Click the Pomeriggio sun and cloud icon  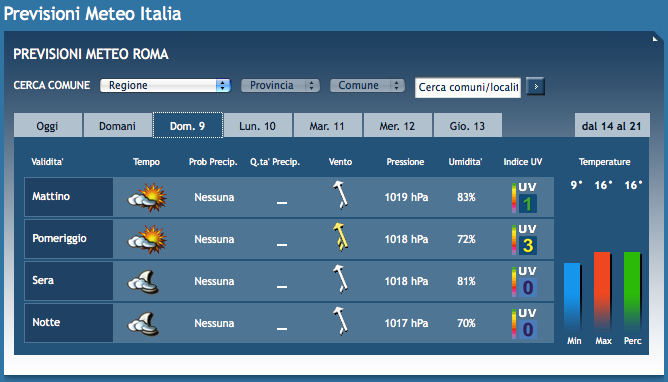click(147, 240)
